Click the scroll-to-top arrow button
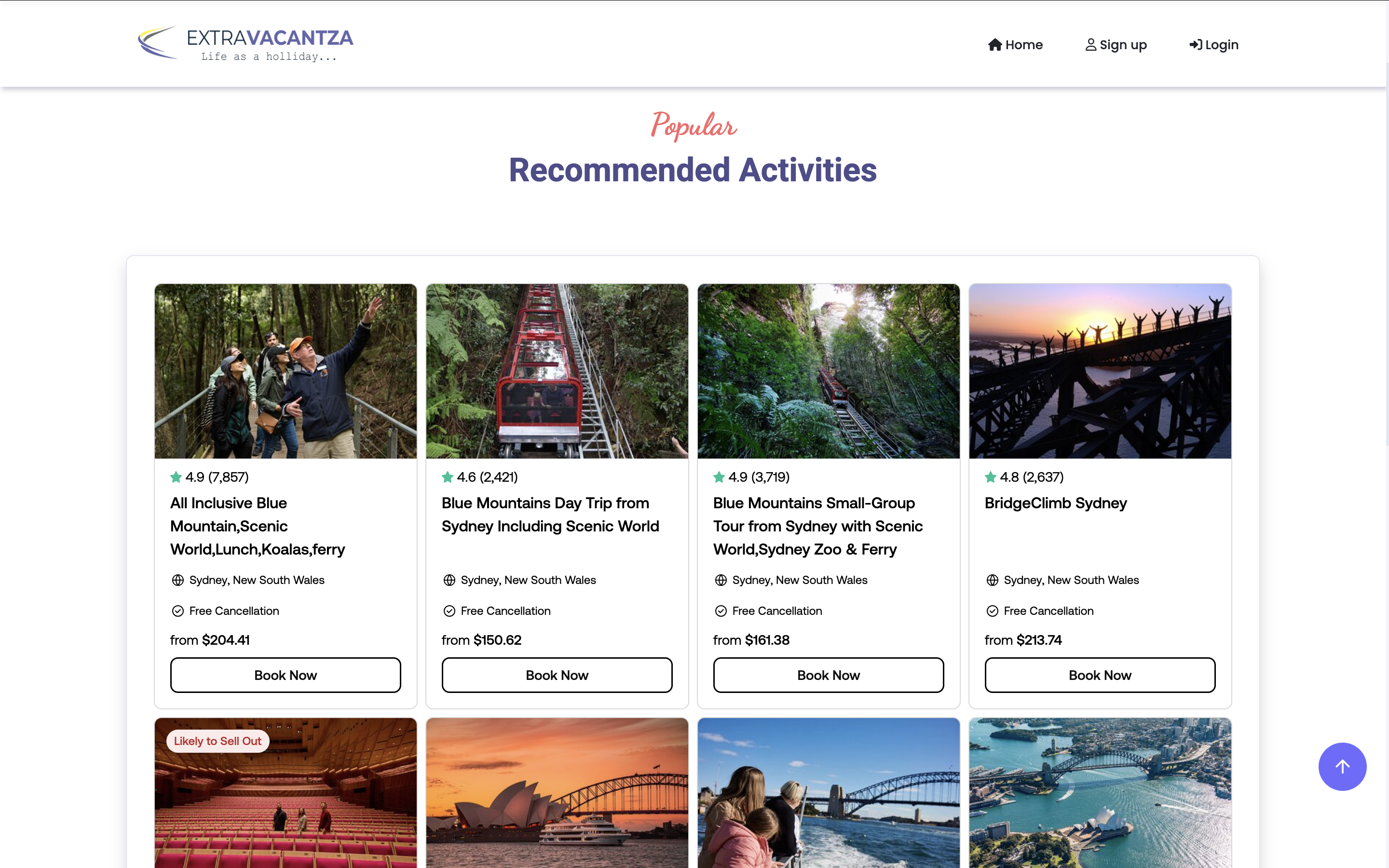Image resolution: width=1389 pixels, height=868 pixels. (1342, 766)
